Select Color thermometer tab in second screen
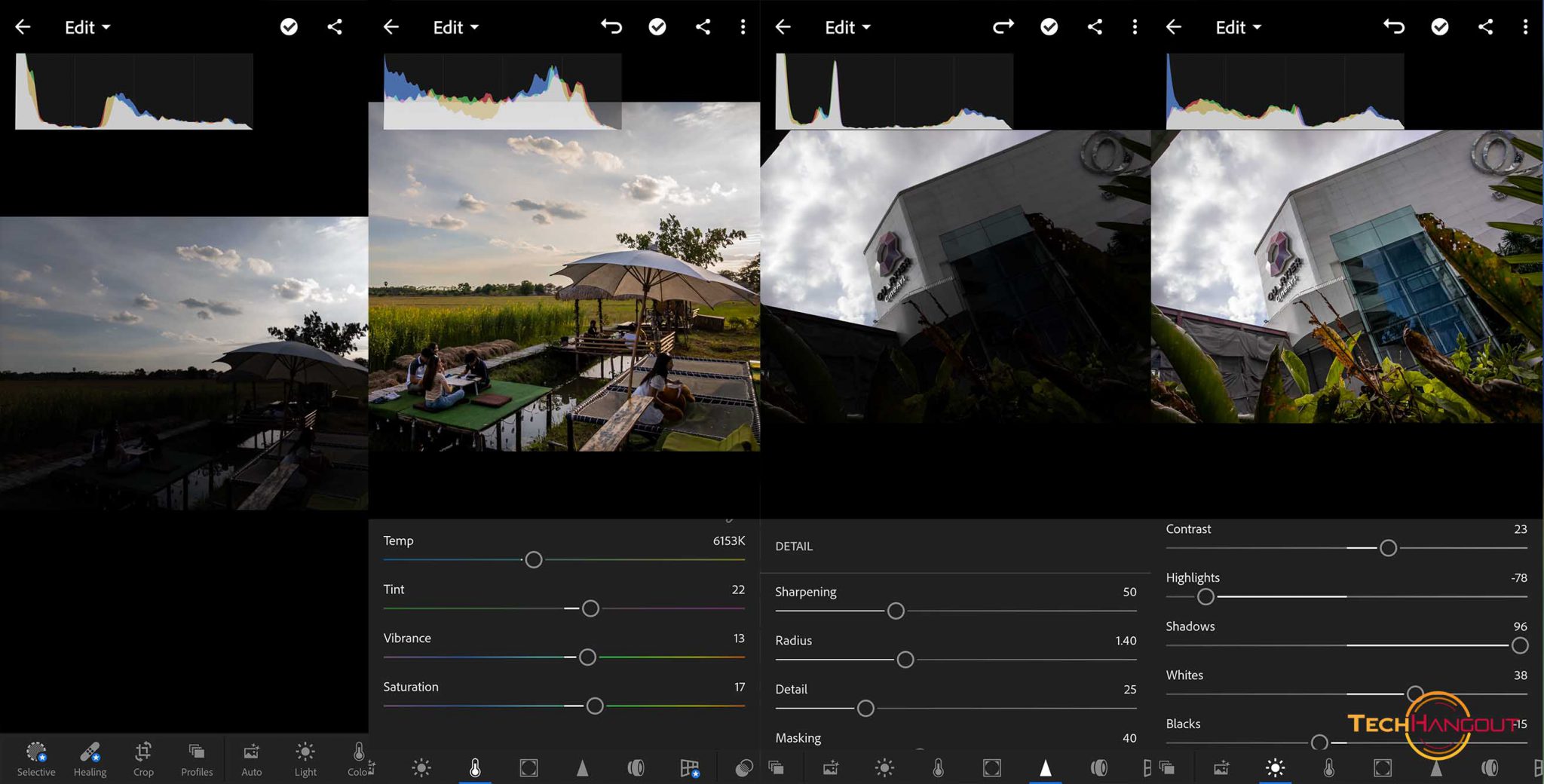Image resolution: width=1544 pixels, height=784 pixels. point(475,768)
